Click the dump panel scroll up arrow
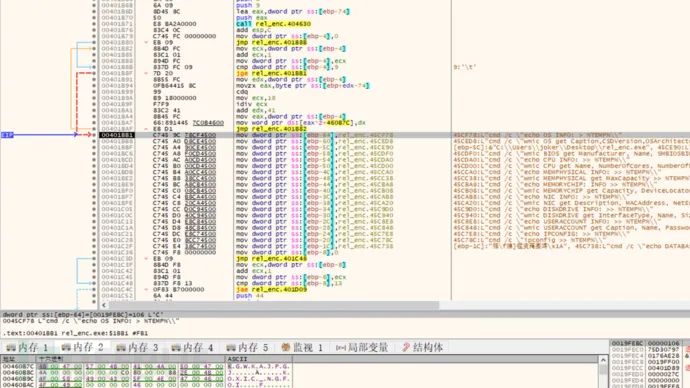The height and width of the screenshot is (388, 690). [603, 360]
